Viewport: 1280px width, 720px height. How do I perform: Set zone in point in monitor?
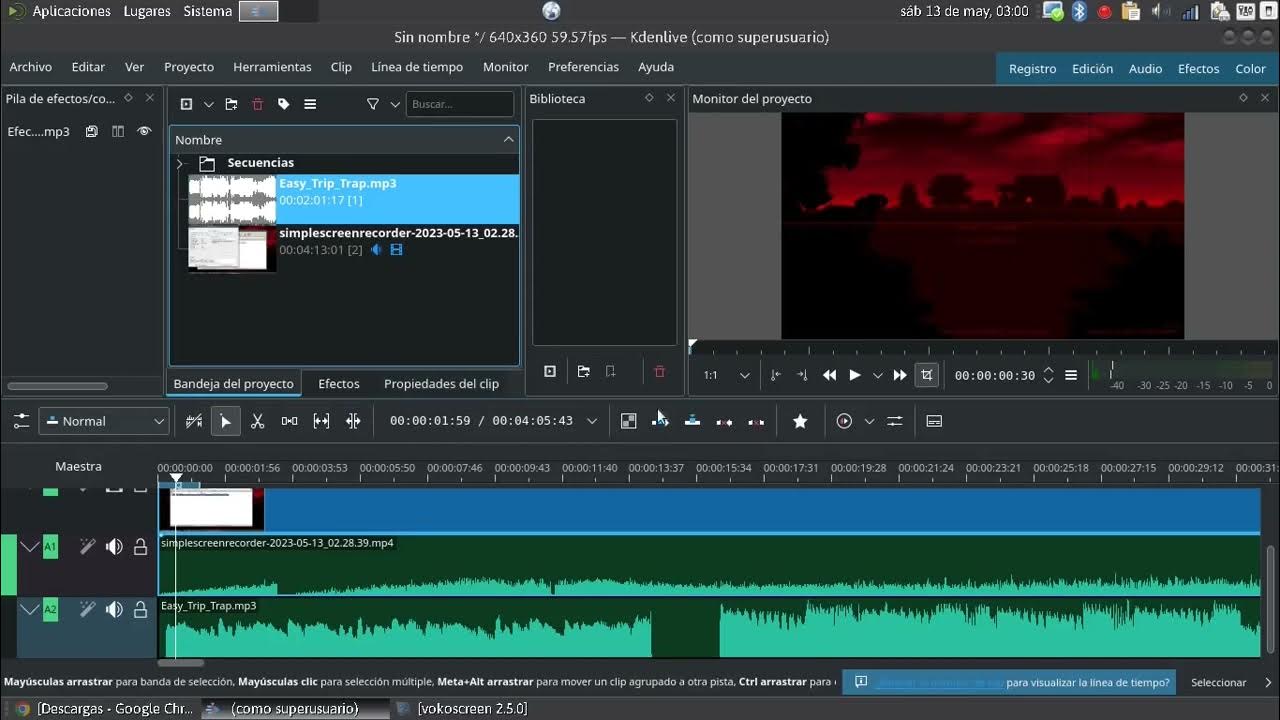(x=775, y=375)
